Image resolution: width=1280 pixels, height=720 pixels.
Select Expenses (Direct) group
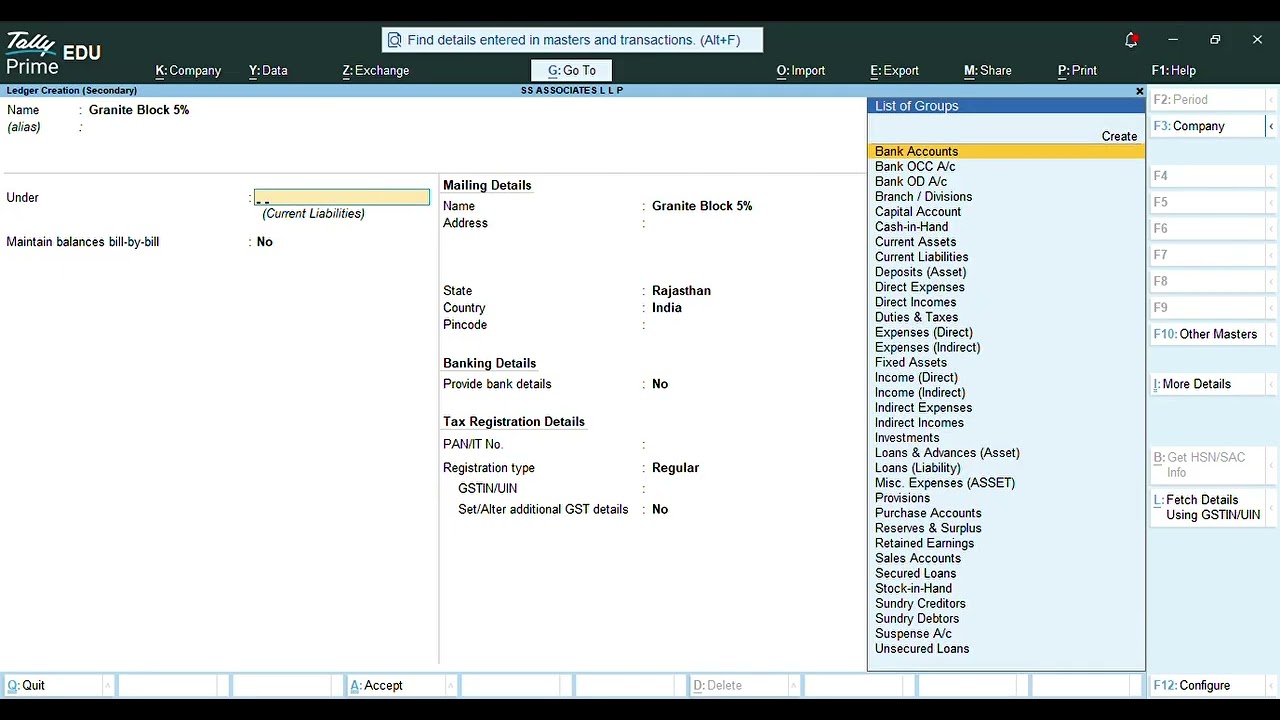(x=1006, y=332)
